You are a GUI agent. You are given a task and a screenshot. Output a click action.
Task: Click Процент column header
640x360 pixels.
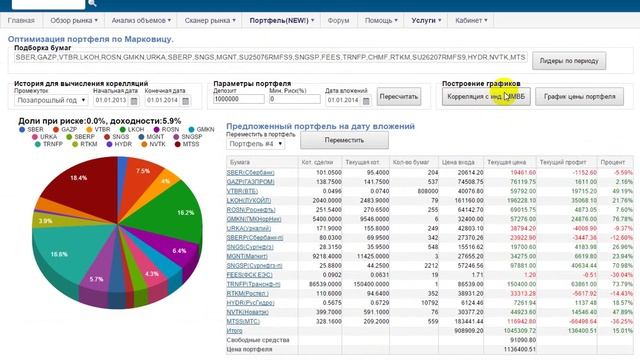[x=612, y=162]
